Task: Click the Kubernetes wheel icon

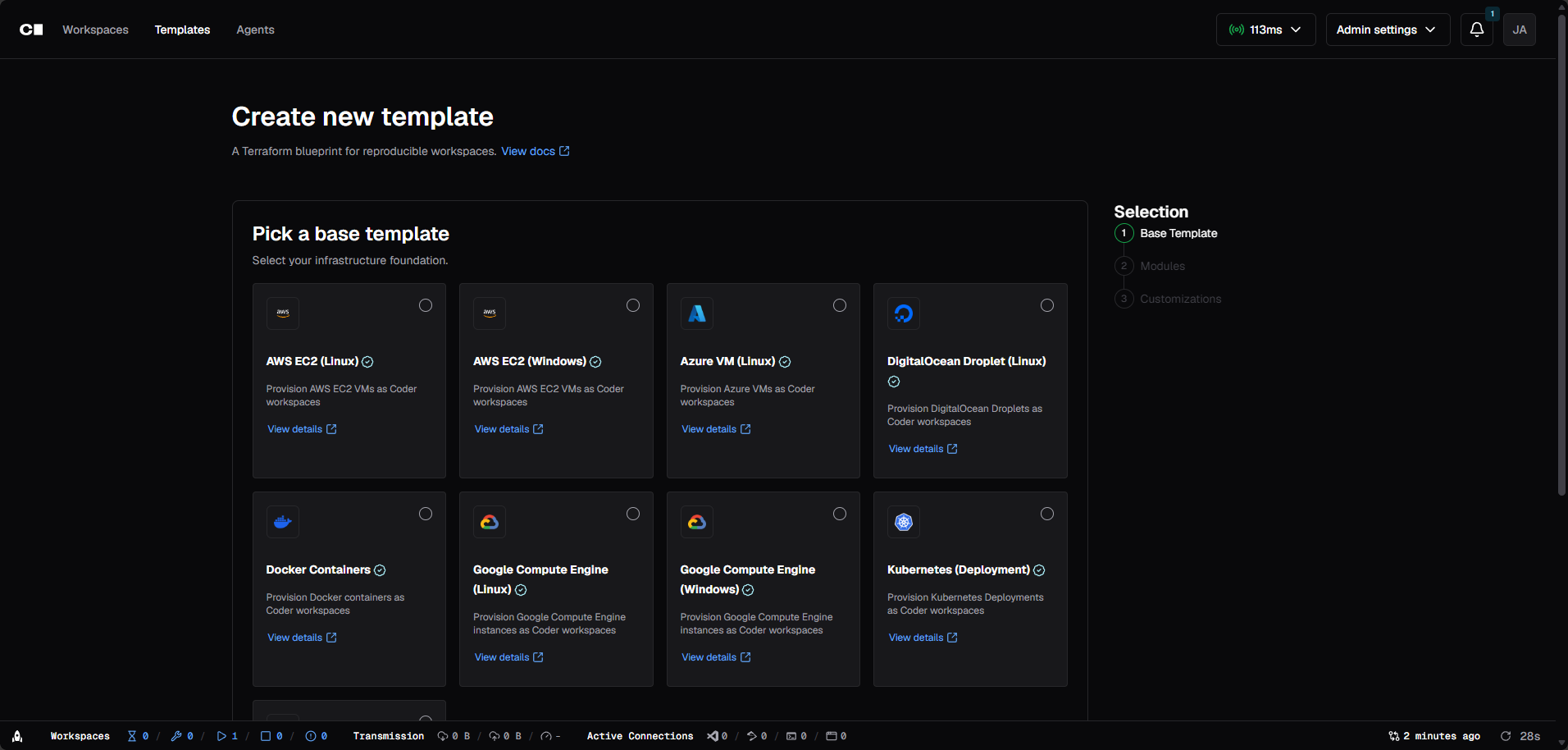Action: coord(904,522)
